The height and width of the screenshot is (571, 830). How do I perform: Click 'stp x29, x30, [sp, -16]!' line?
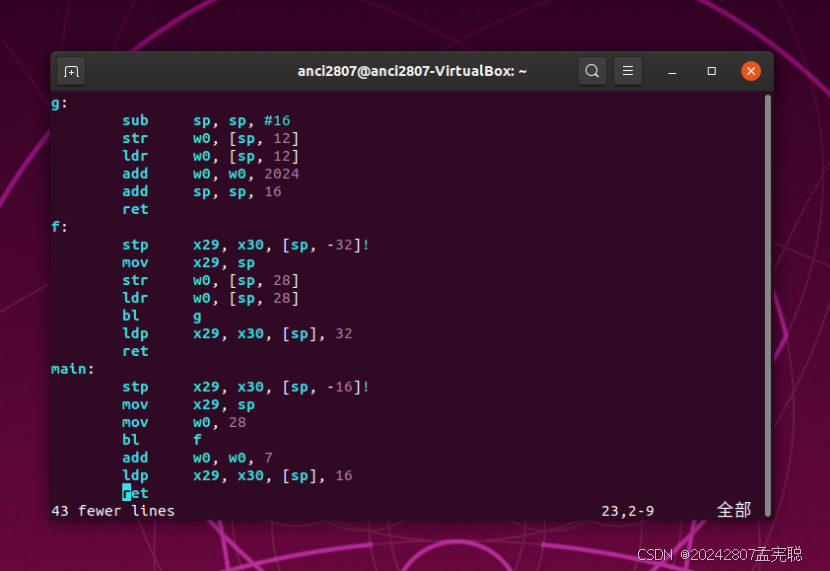pos(246,387)
